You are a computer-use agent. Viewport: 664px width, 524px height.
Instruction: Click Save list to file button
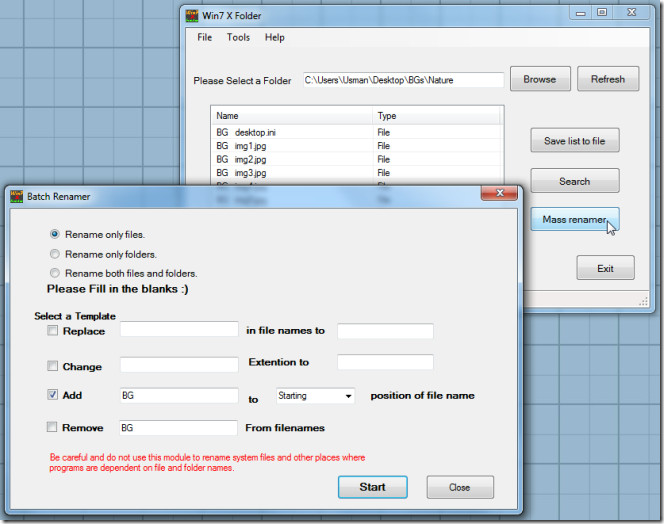pos(575,141)
